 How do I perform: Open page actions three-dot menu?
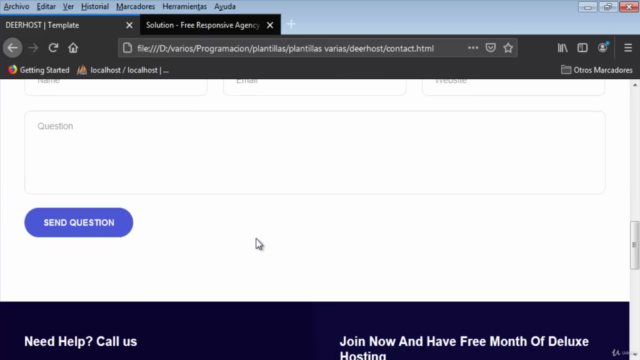point(473,48)
